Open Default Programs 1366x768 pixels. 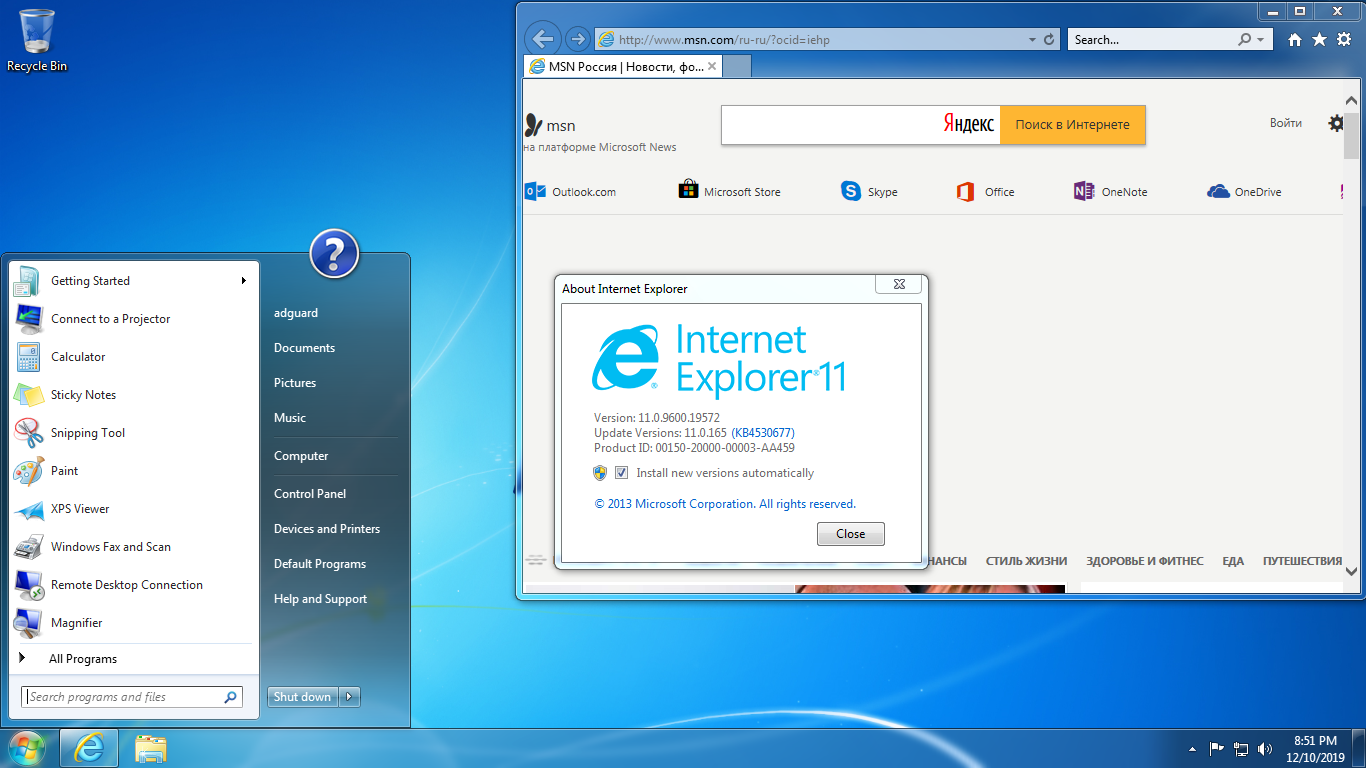[320, 564]
